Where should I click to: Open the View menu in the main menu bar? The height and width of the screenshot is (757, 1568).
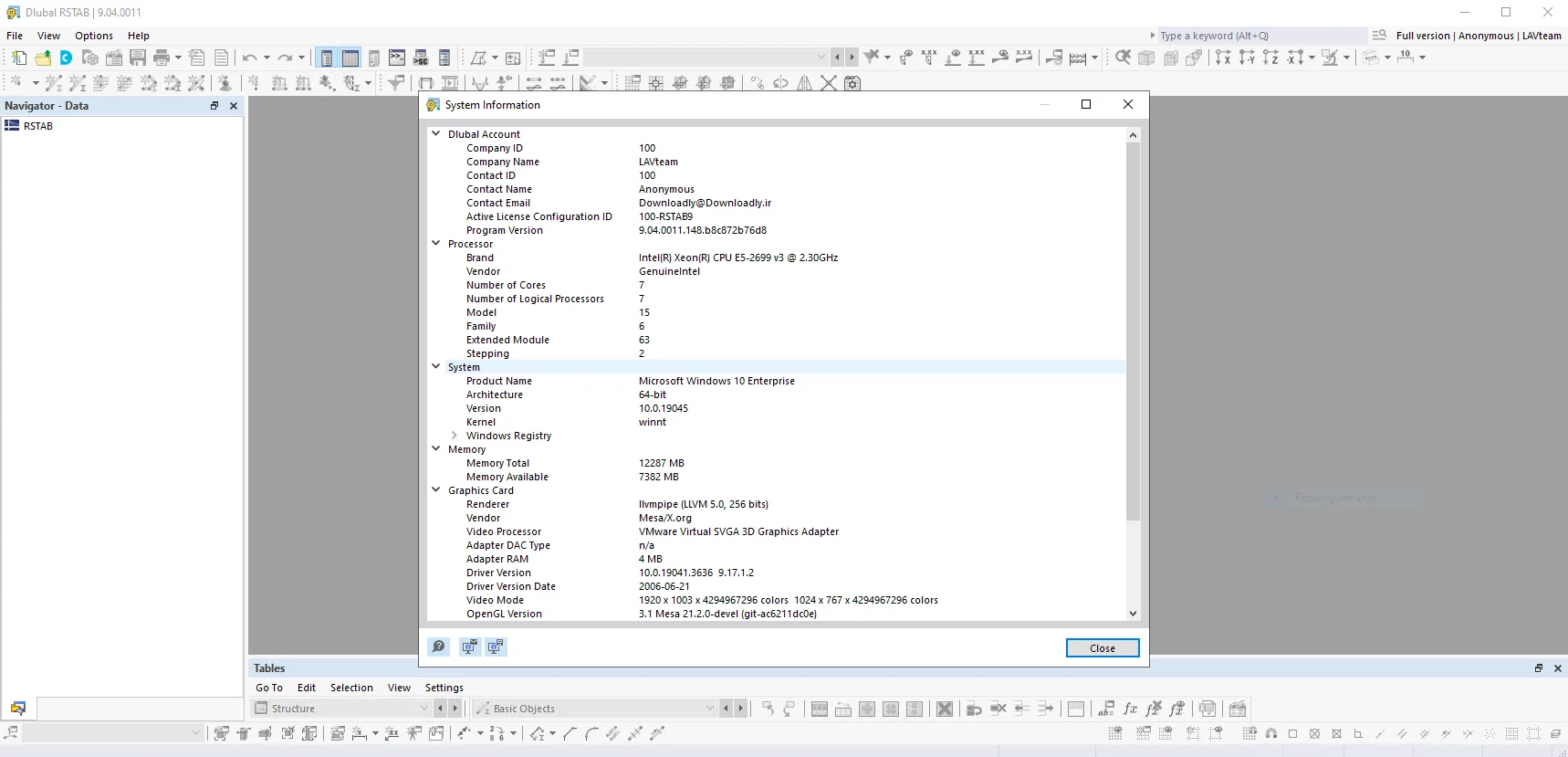click(48, 36)
